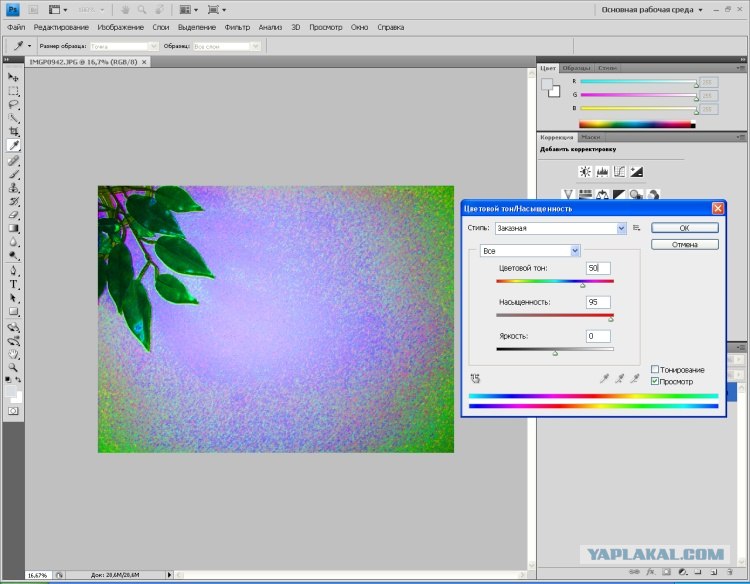
Task: Select the Clone Stamp tool
Action: [x=13, y=187]
